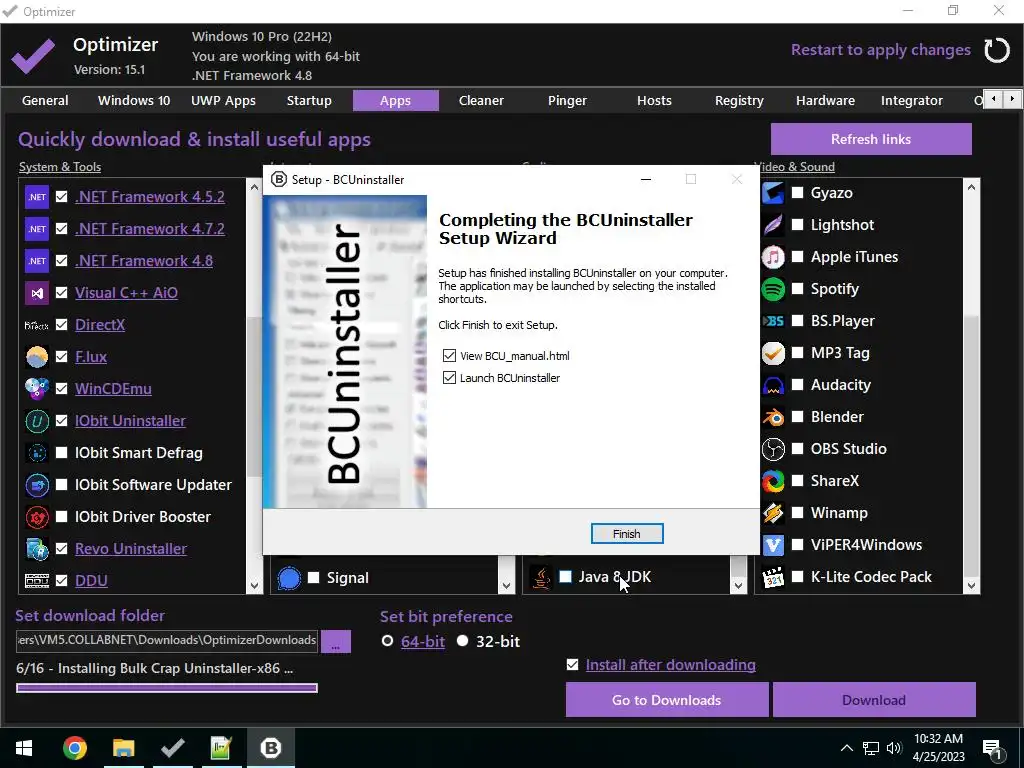
Task: Check the Signal checkbox
Action: point(313,577)
